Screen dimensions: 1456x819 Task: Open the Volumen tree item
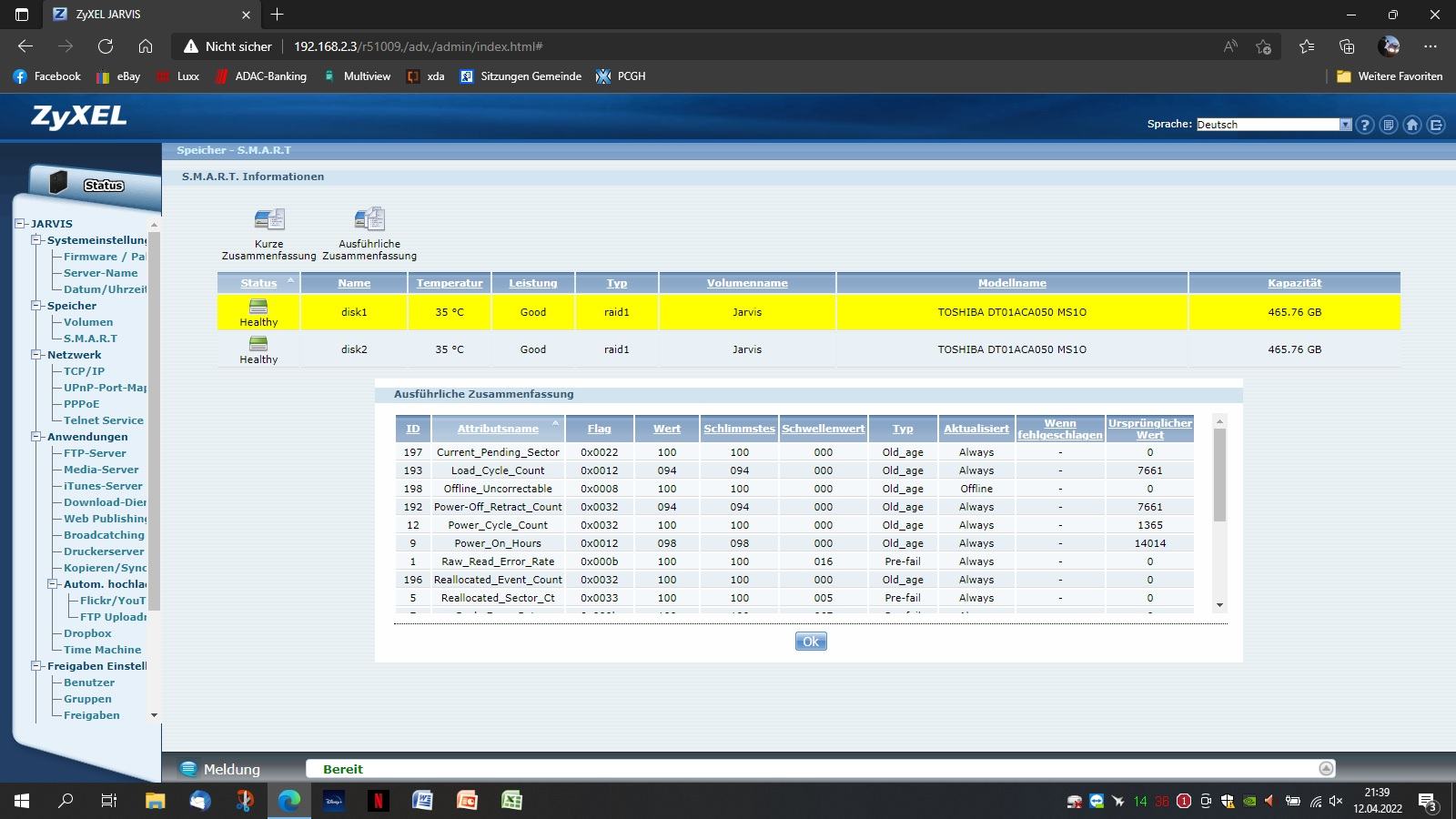point(88,322)
